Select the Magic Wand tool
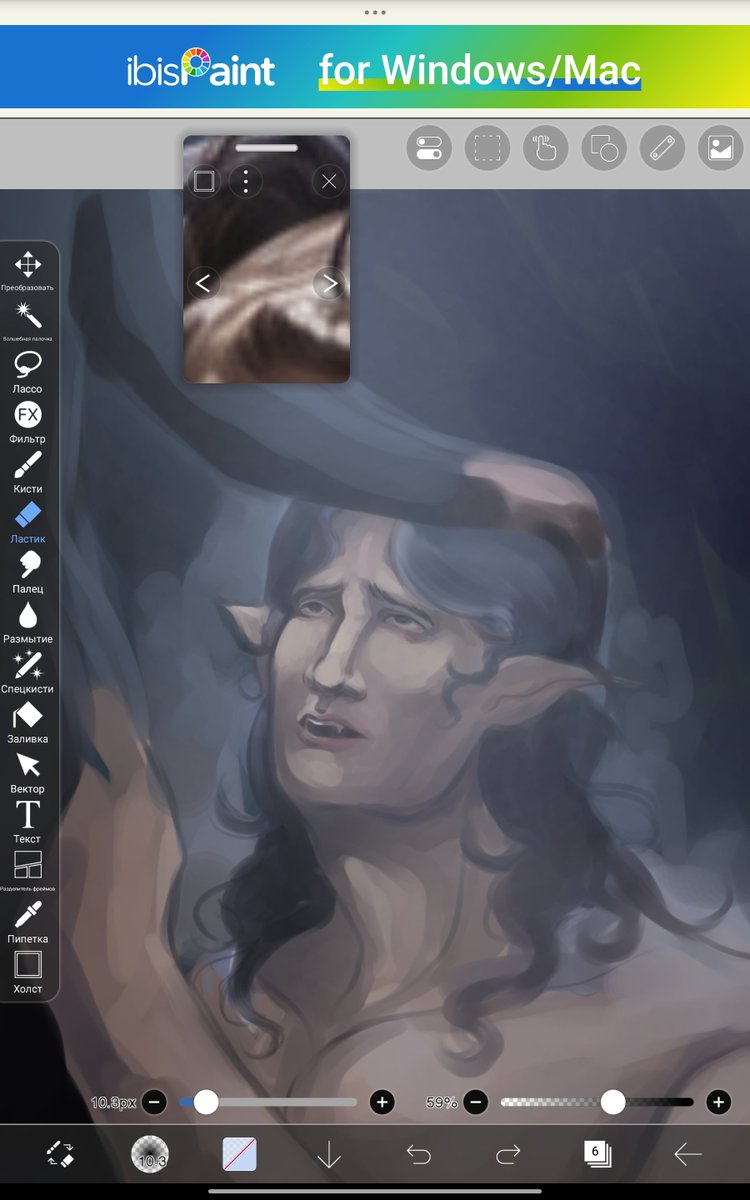Image resolution: width=750 pixels, height=1200 pixels. 28,321
